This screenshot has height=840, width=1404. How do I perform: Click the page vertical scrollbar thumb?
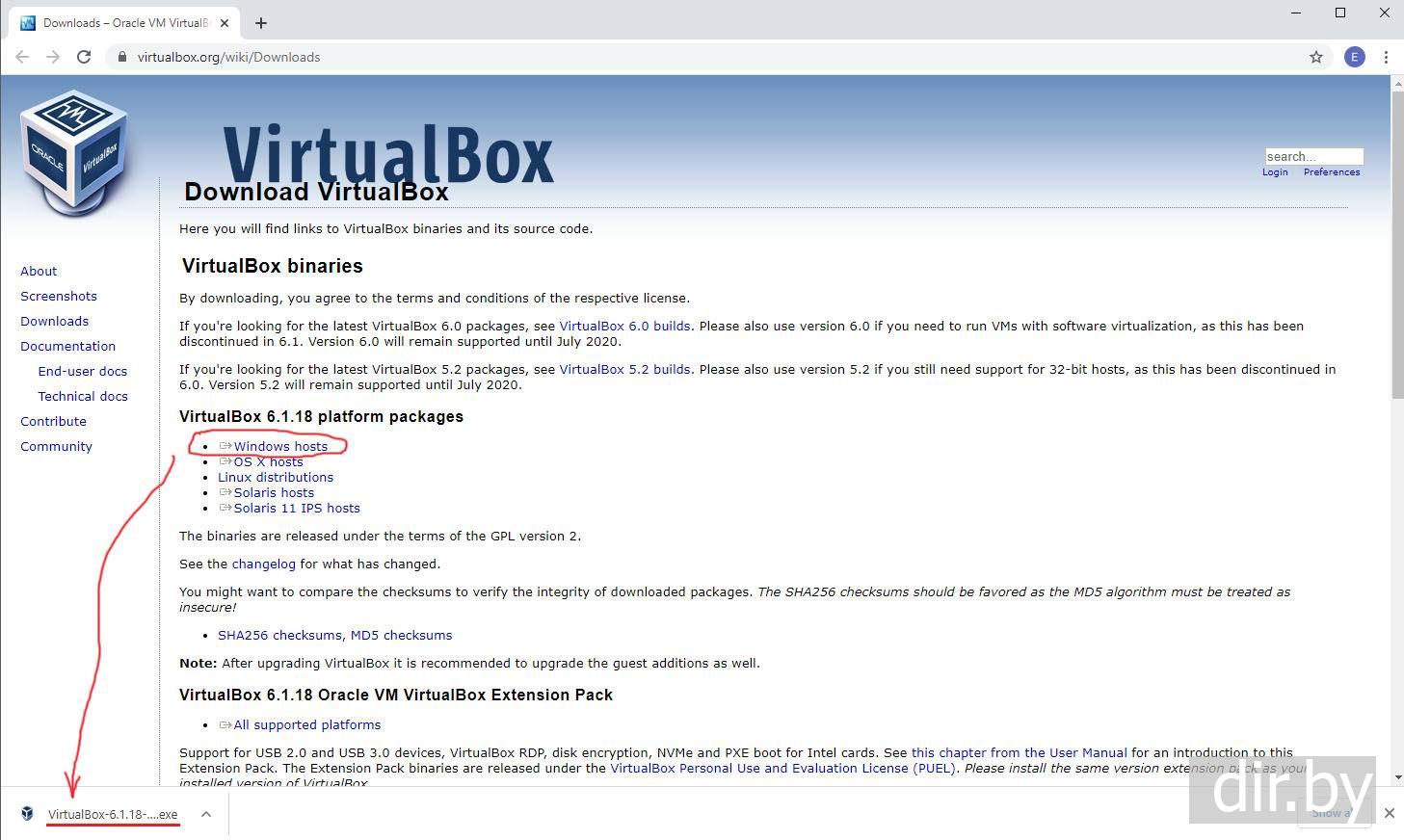tap(1397, 246)
